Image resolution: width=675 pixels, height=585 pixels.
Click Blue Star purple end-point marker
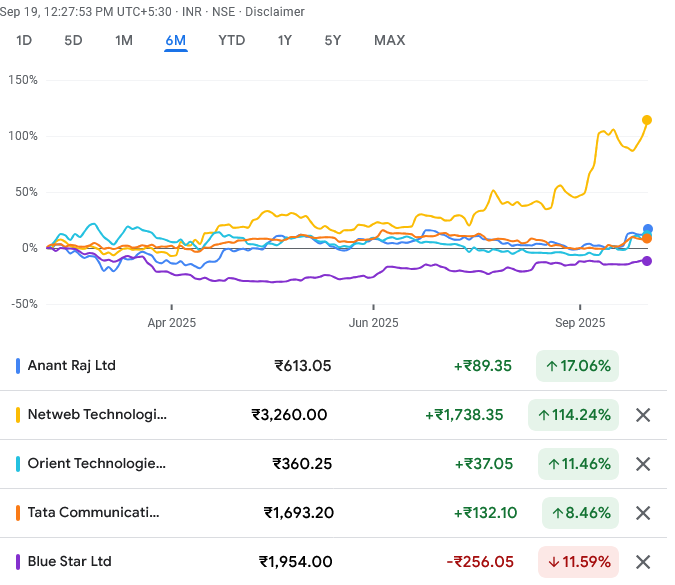click(647, 261)
